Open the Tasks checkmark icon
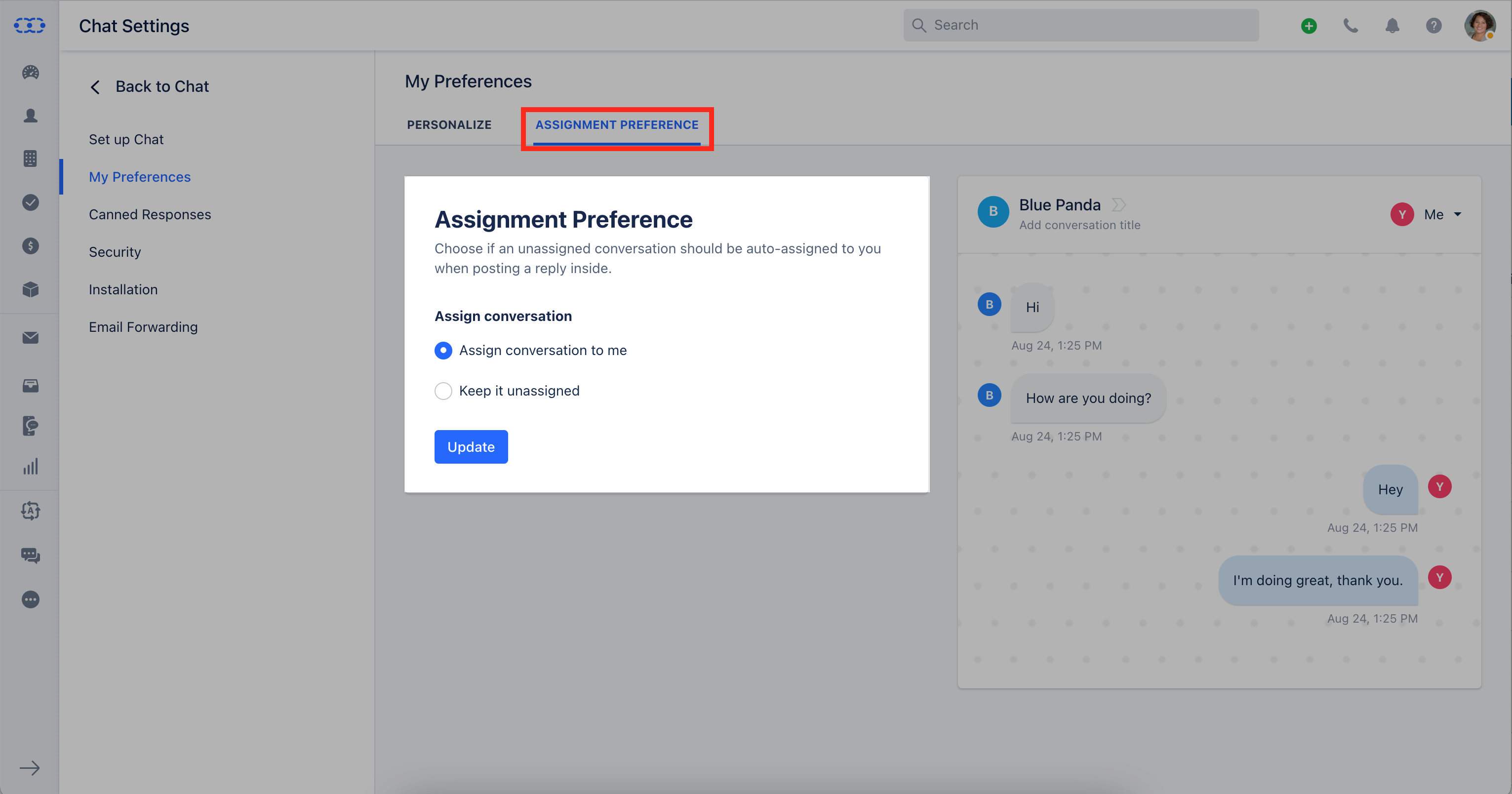Viewport: 1512px width, 794px height. coord(31,202)
